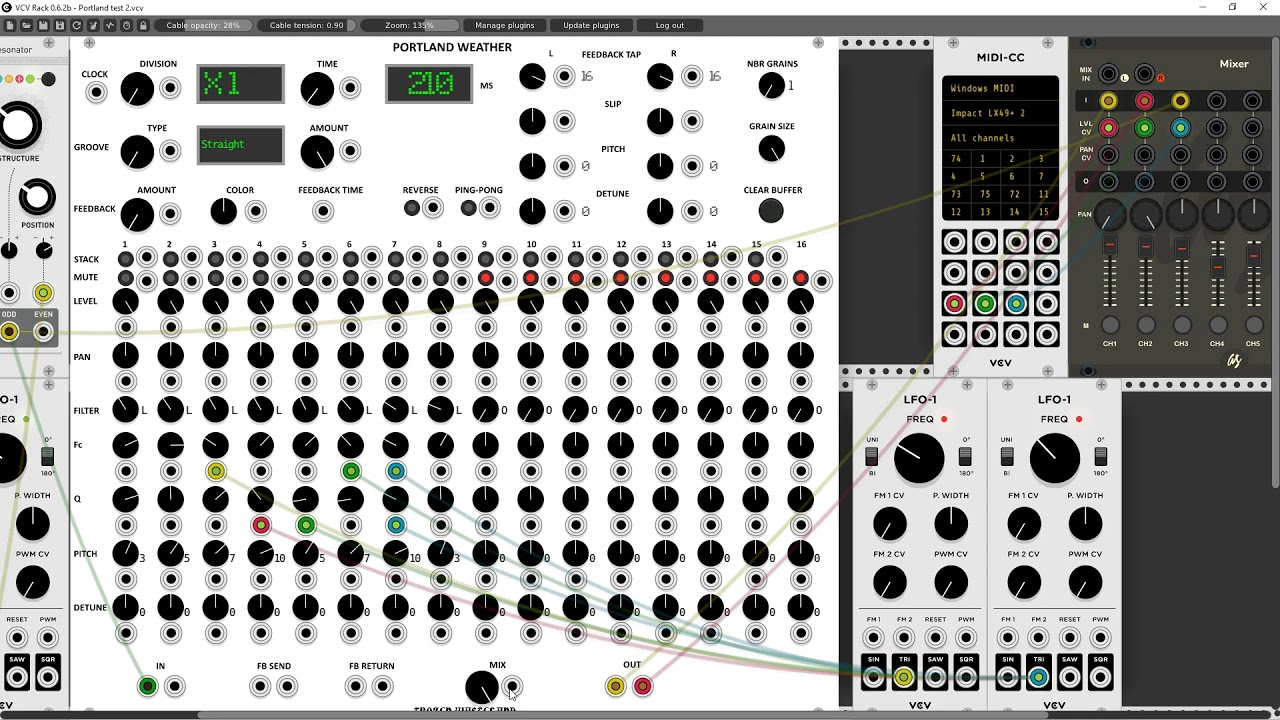This screenshot has width=1280, height=720.
Task: Click the CLOCK input jack
Action: tap(96, 93)
